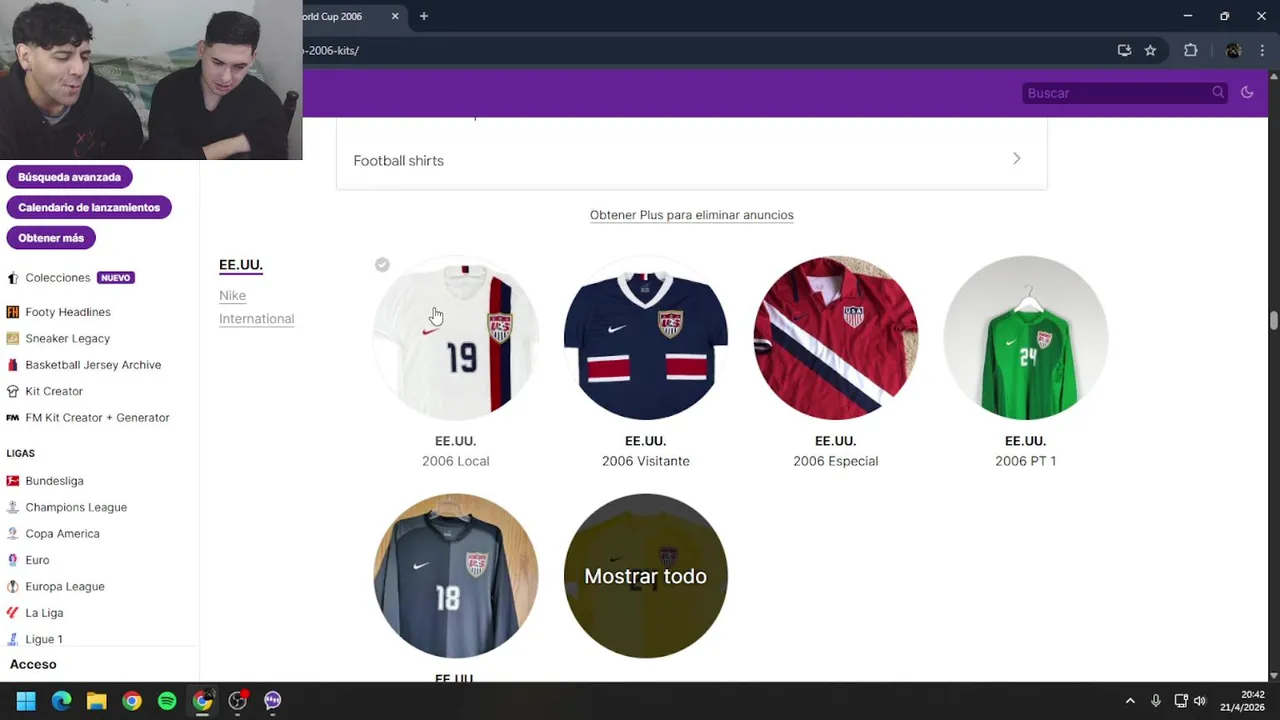Open the EE.UU. 2006 PT 1 green kit thumbnail
Viewport: 1280px width, 720px height.
1026,338
